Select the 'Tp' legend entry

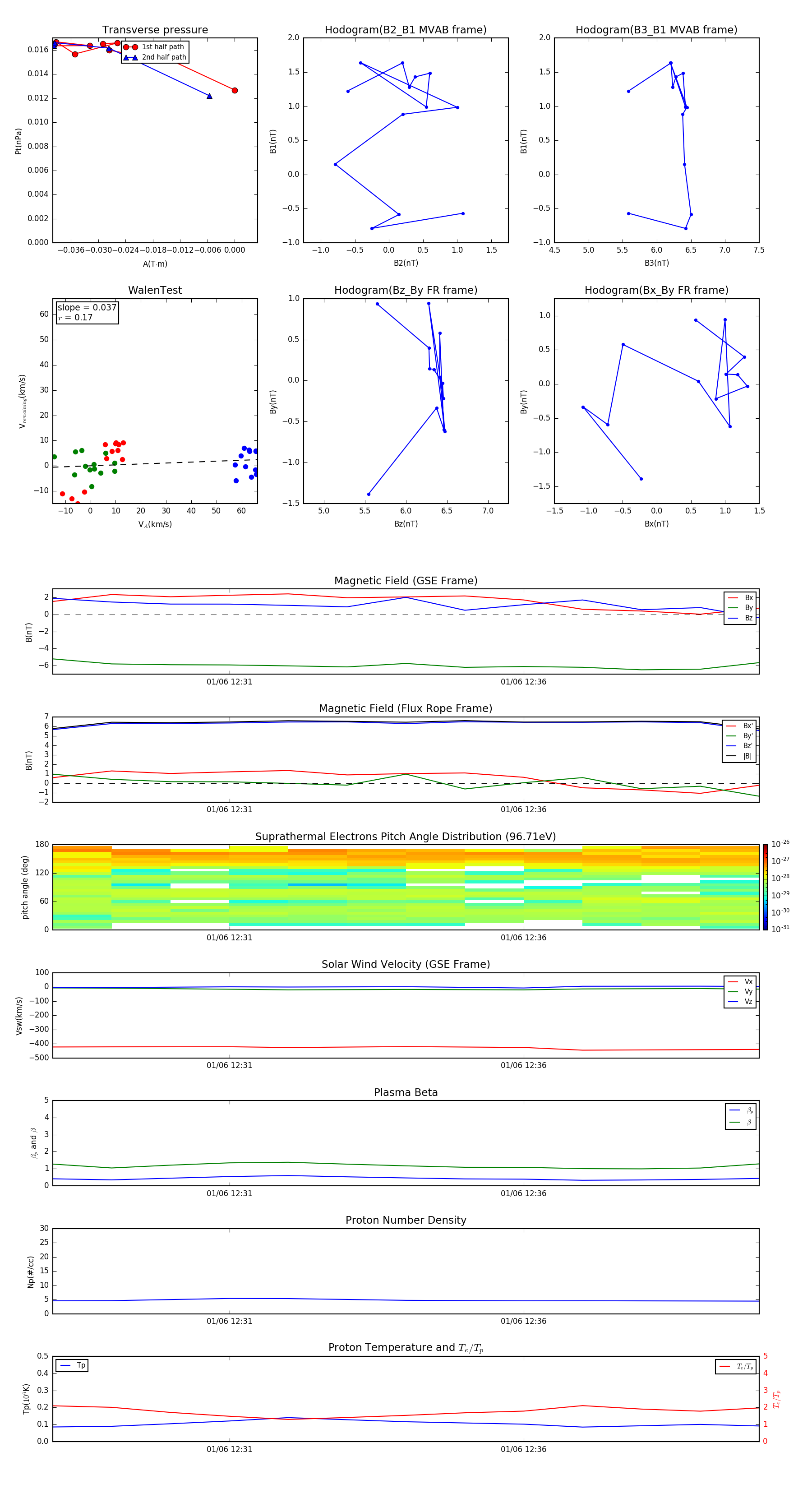tap(72, 1365)
